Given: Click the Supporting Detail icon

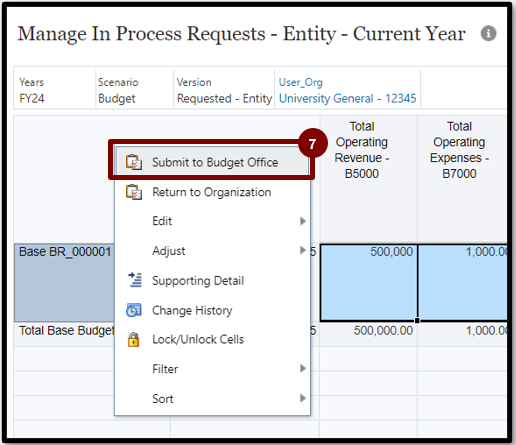Looking at the screenshot, I should tap(135, 280).
